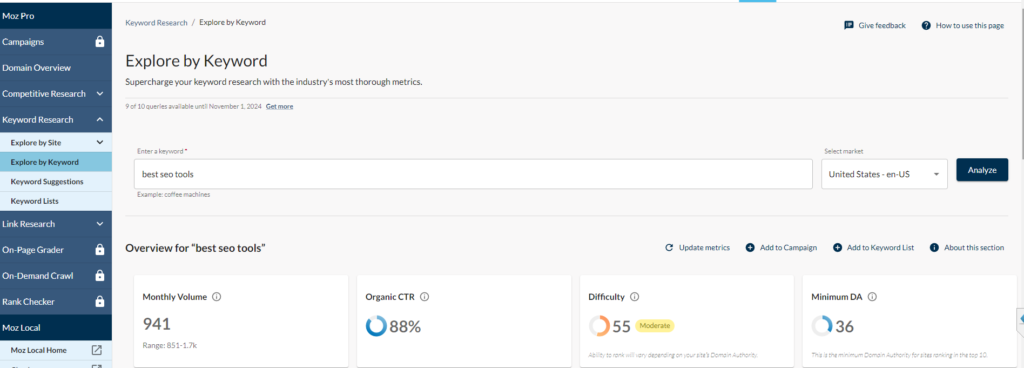Image resolution: width=1024 pixels, height=368 pixels.
Task: Click the keyword input field
Action: click(473, 174)
